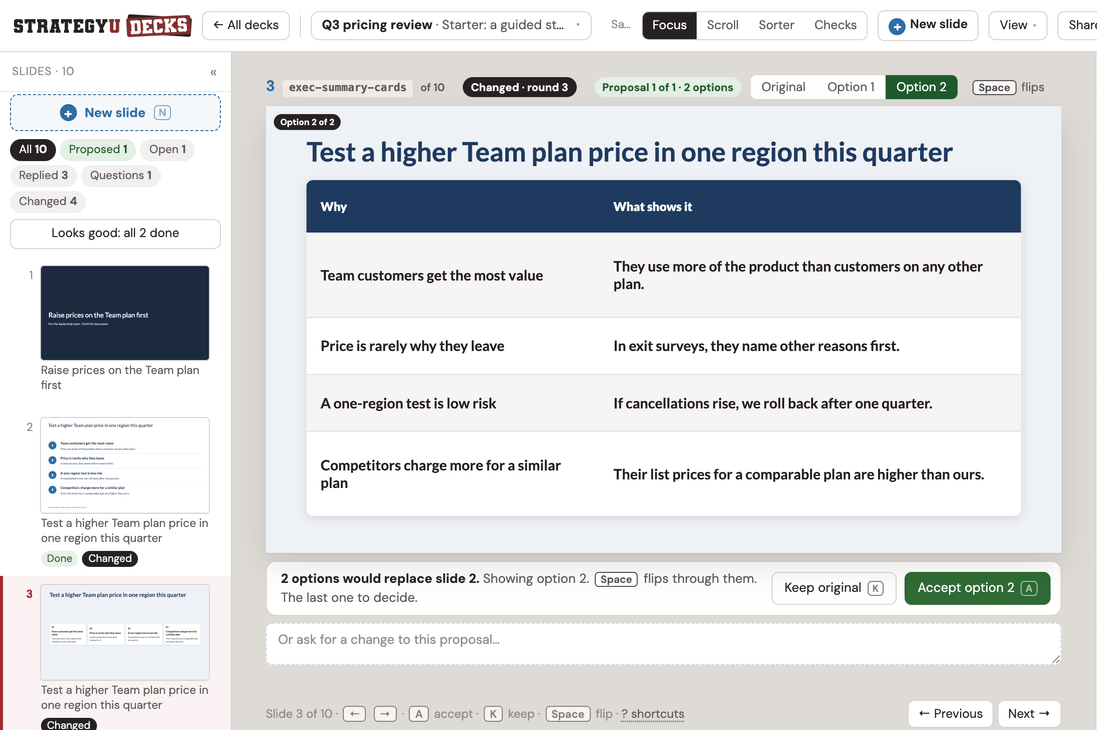Open the Checks tab

point(835,25)
